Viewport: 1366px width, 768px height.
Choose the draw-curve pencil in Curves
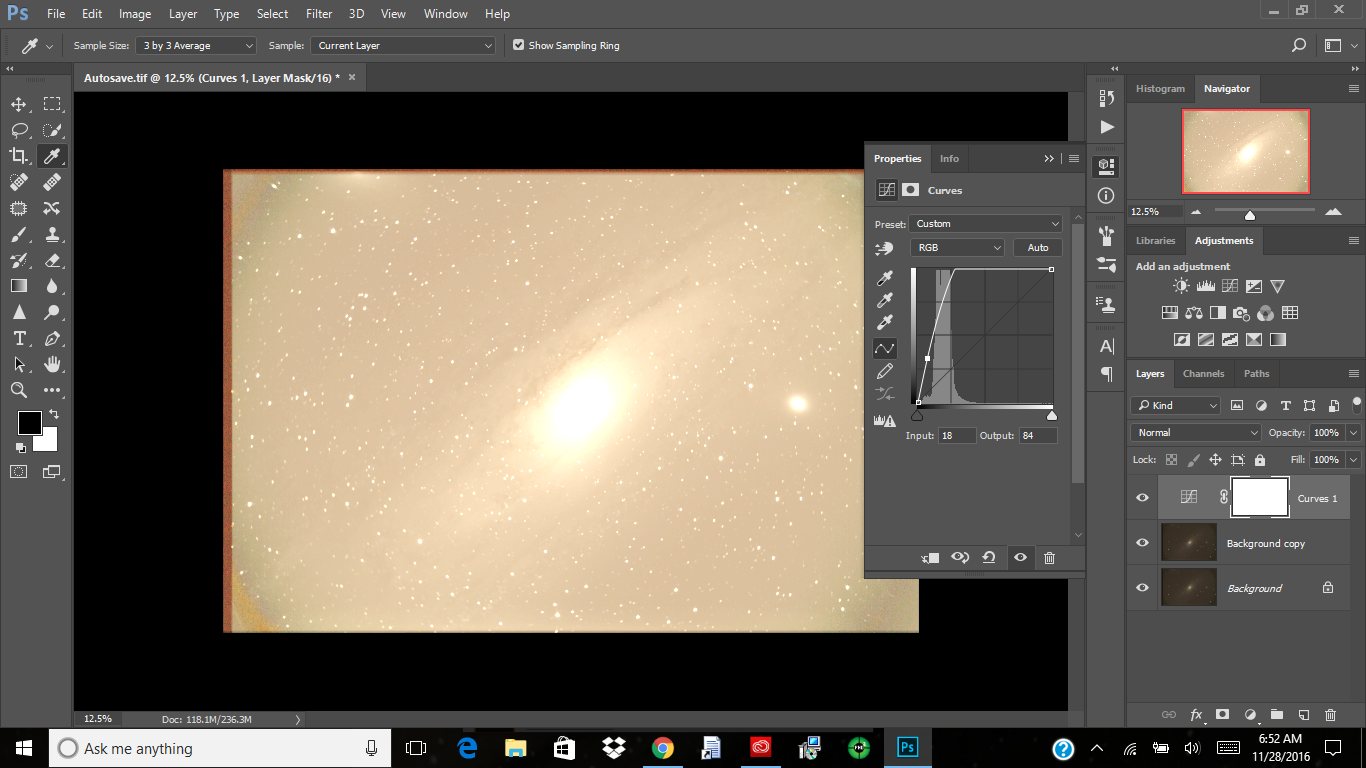(885, 372)
